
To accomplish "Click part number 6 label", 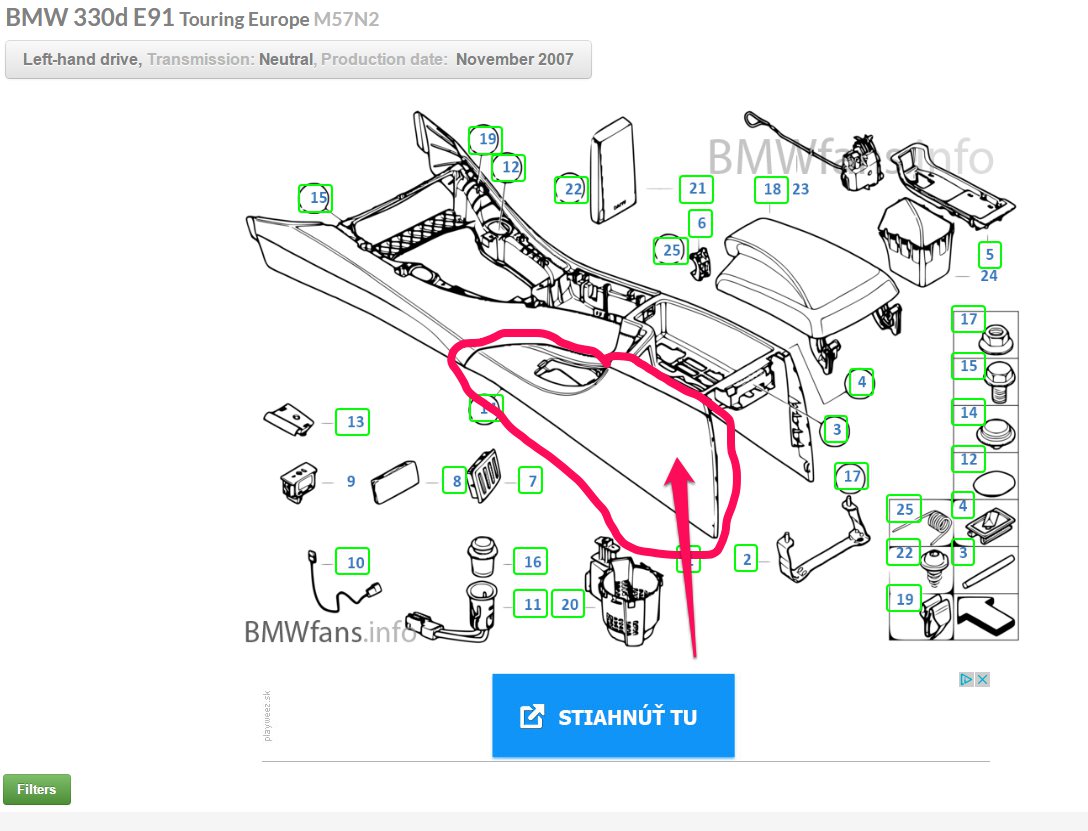I will point(701,223).
